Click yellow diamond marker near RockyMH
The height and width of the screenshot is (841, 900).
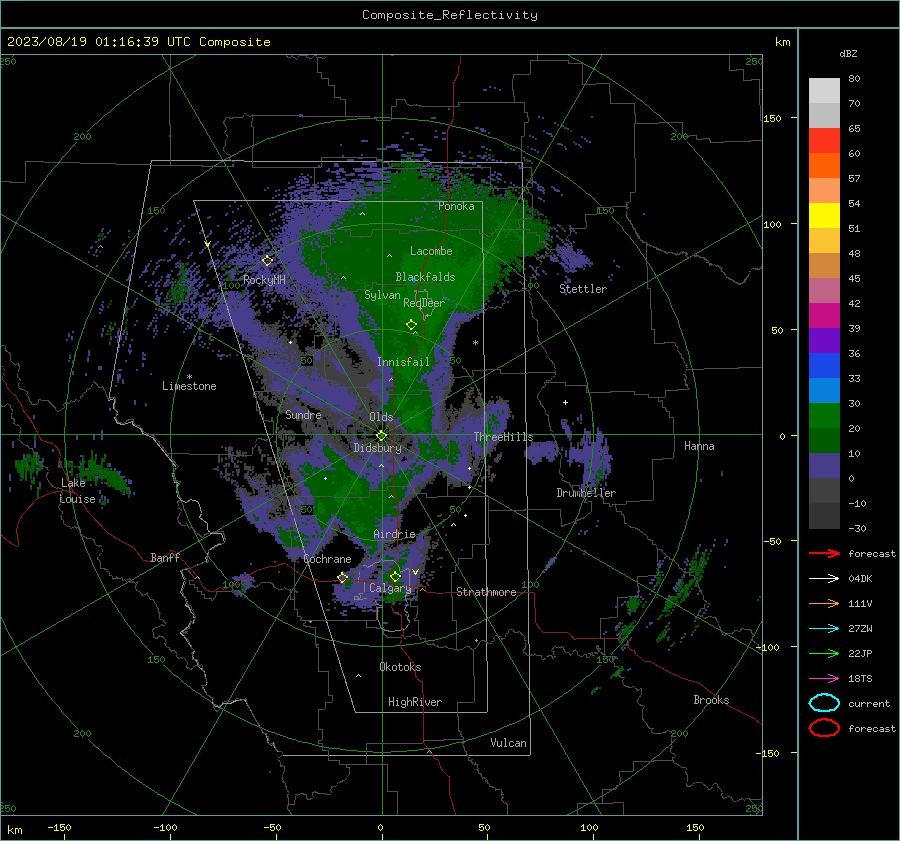[x=267, y=261]
